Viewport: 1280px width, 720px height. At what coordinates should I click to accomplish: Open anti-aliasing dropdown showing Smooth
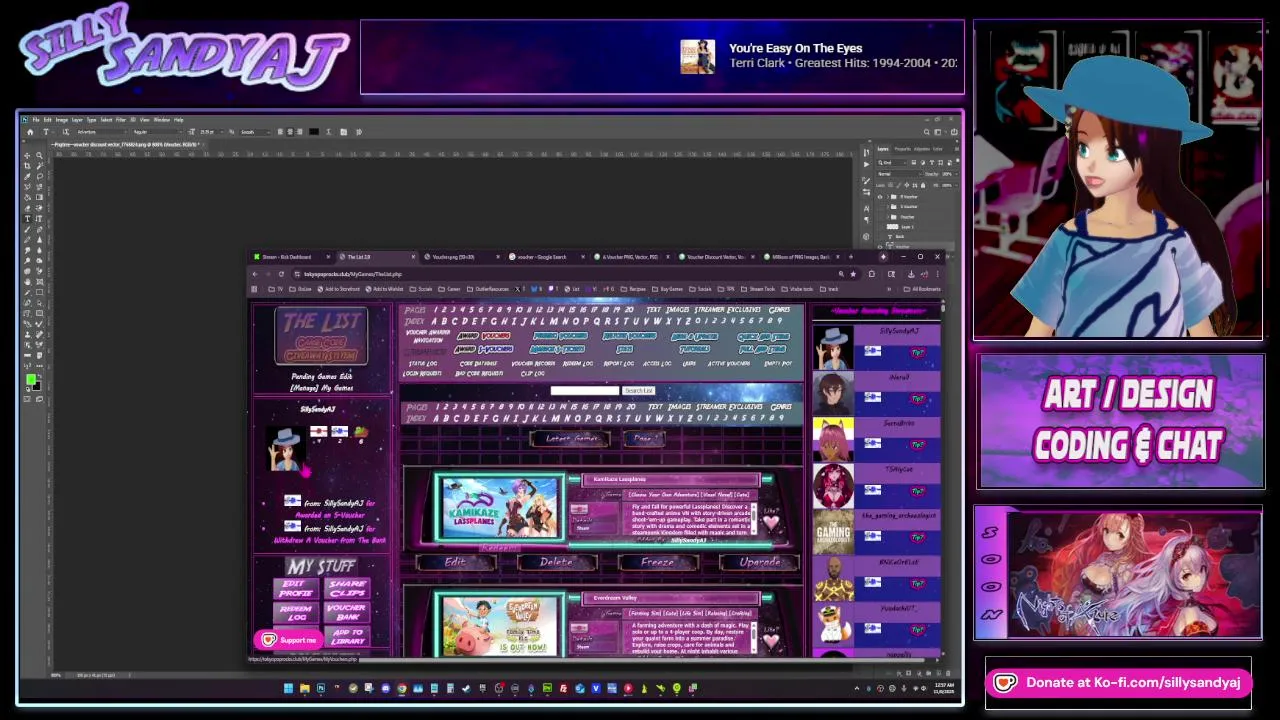(255, 132)
